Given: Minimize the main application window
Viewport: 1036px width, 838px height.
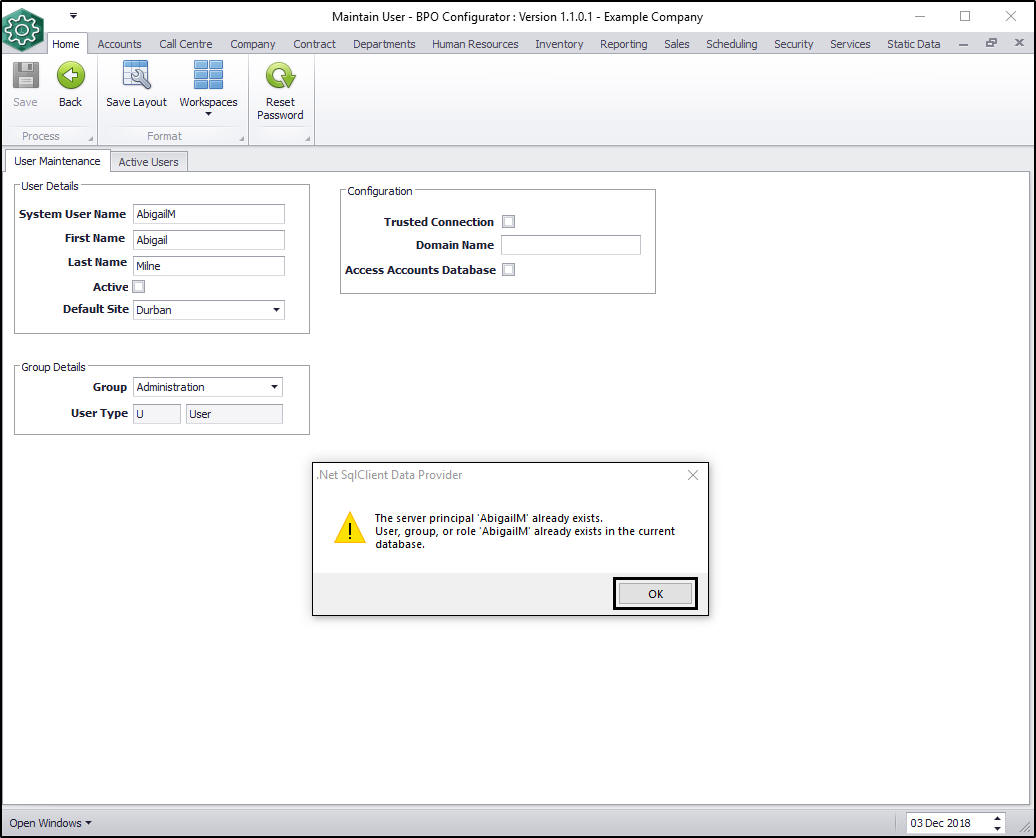Looking at the screenshot, I should pos(920,16).
